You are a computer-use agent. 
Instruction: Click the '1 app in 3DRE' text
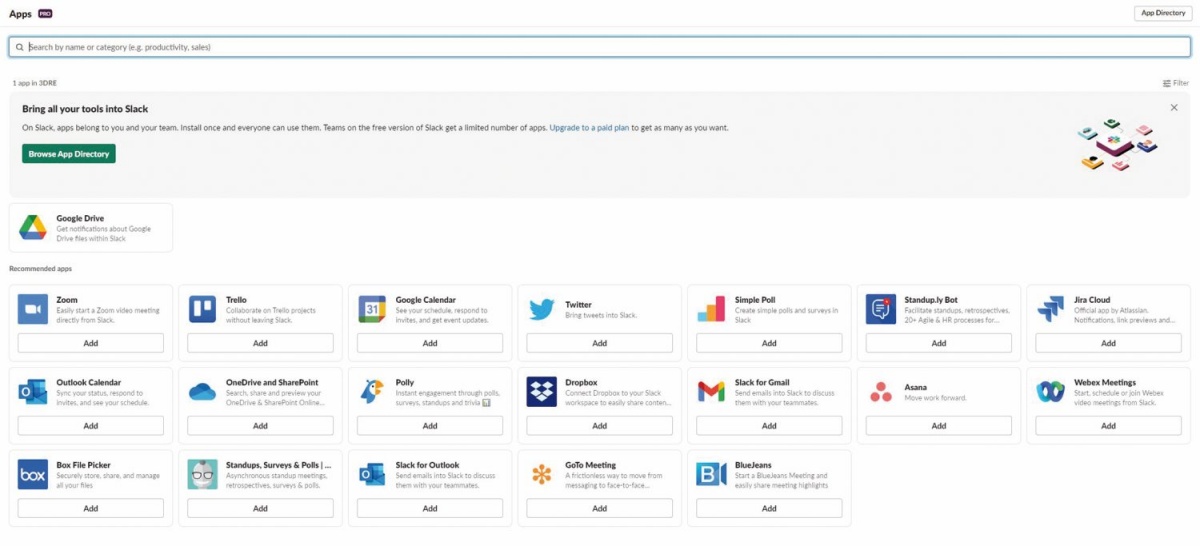tap(35, 83)
